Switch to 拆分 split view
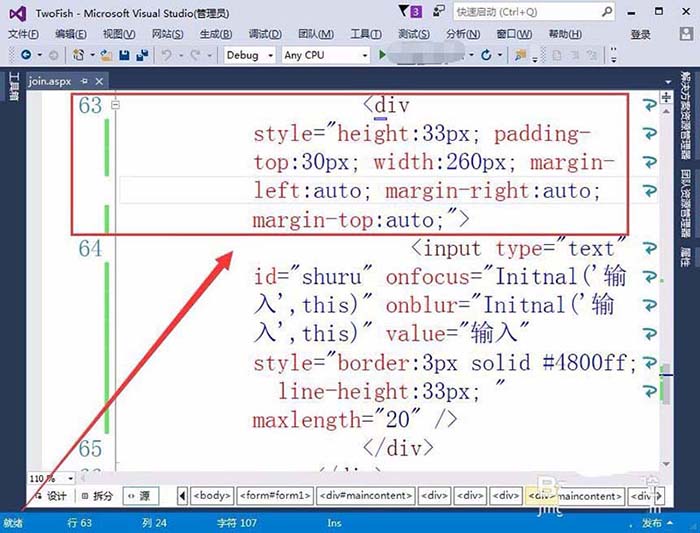700x533 pixels. click(x=98, y=496)
